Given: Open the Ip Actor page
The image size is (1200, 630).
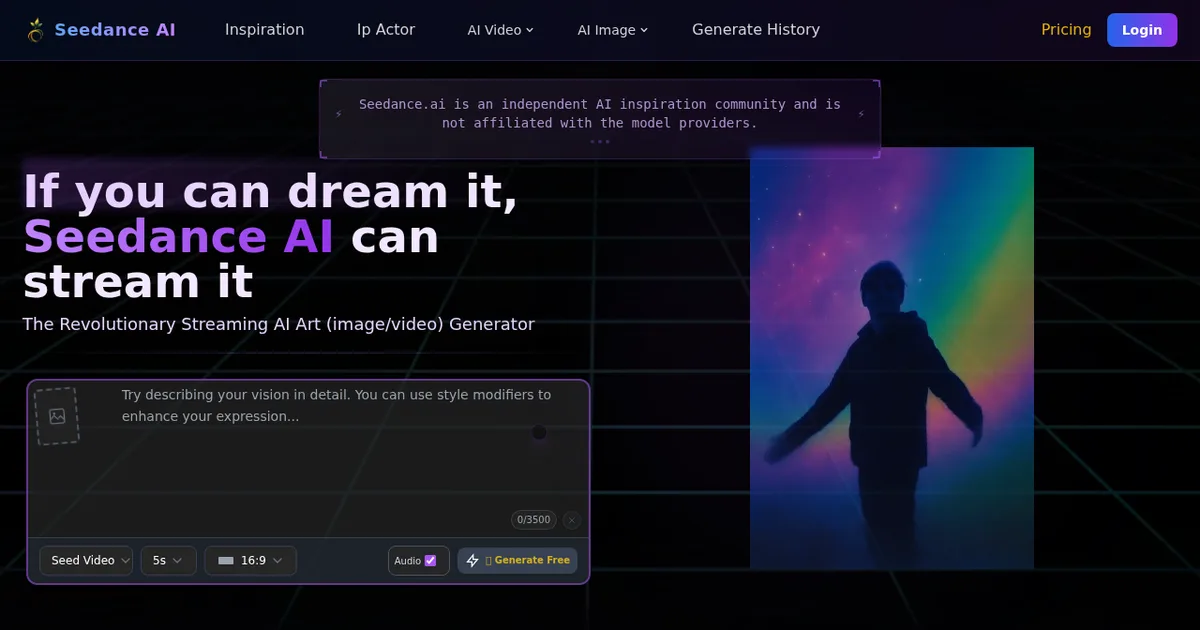Looking at the screenshot, I should pyautogui.click(x=386, y=30).
